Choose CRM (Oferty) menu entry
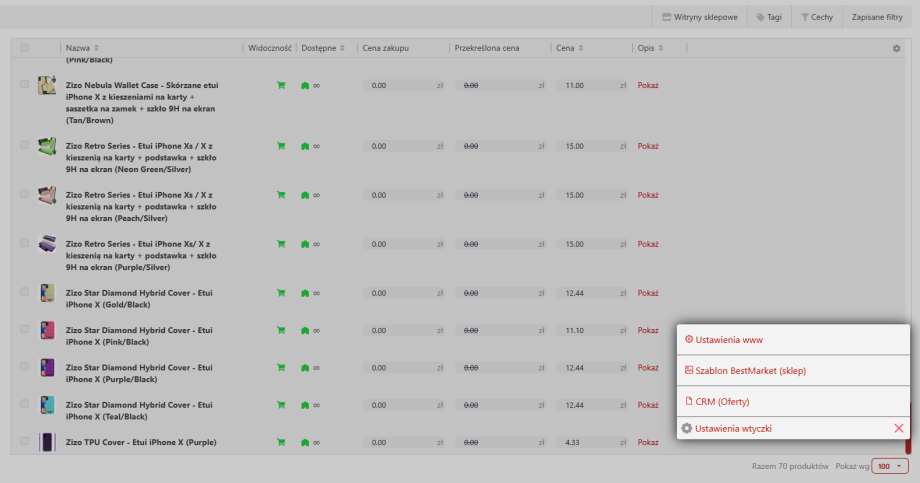920x483 pixels. click(793, 401)
